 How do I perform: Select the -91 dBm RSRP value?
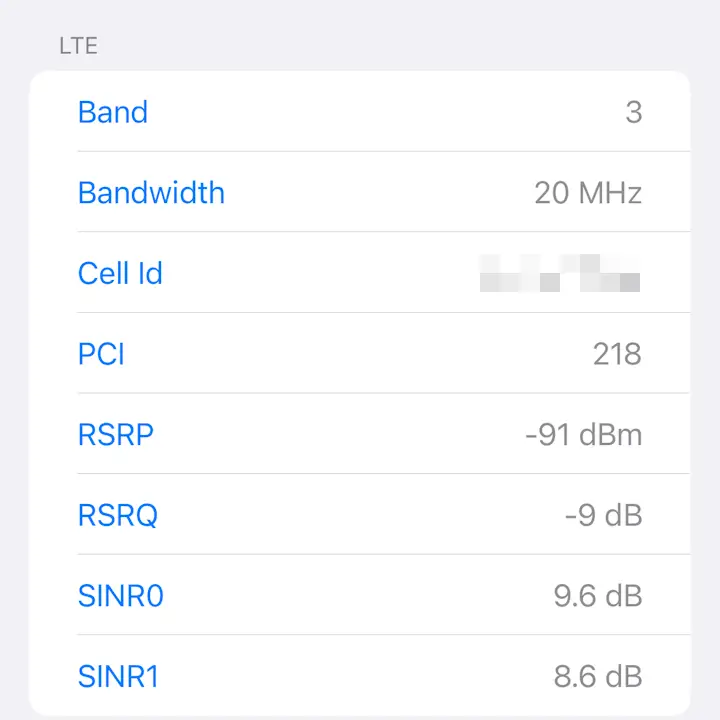coord(584,435)
